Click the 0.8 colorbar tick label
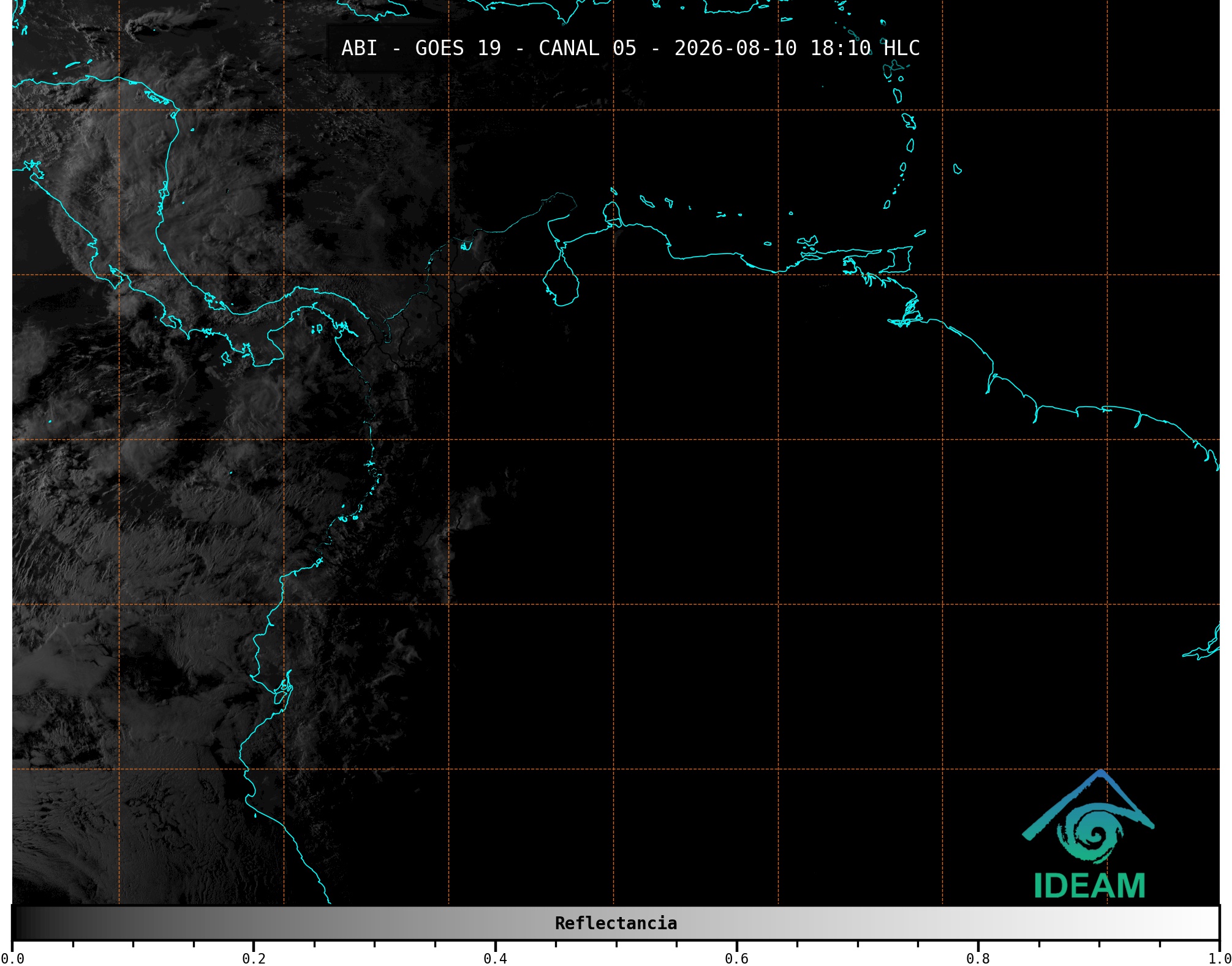This screenshot has height=966, width=1232. tap(978, 959)
